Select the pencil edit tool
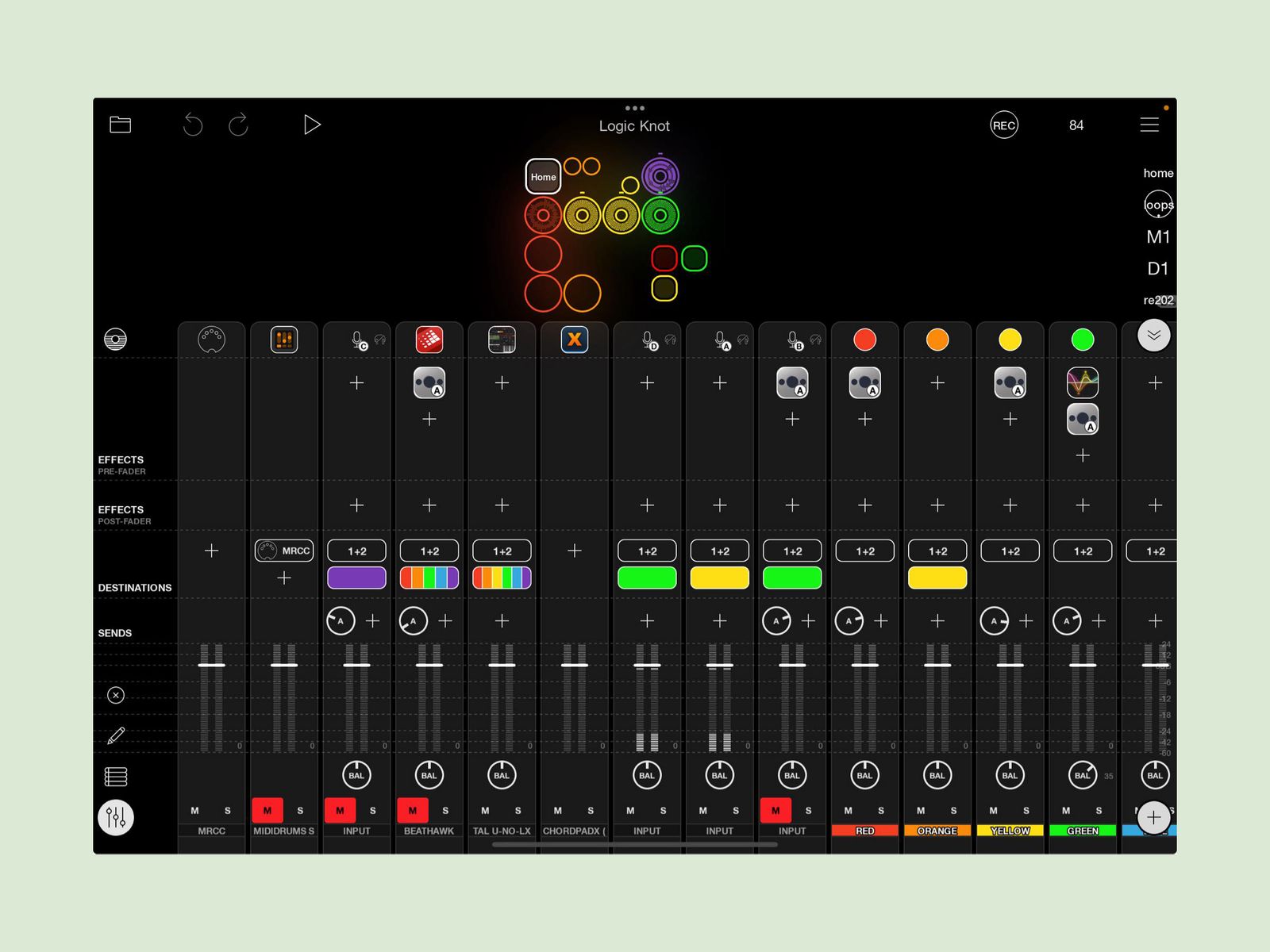This screenshot has width=1270, height=952. point(116,735)
